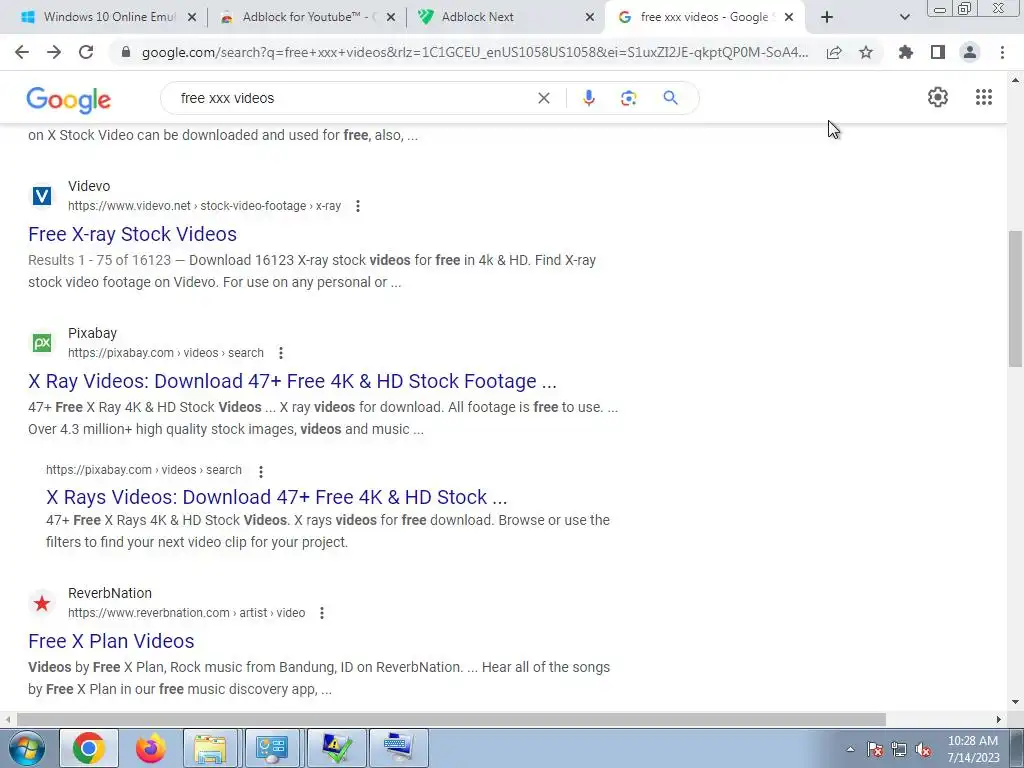Screen dimensions: 1024x768
Task: Open a new browser tab
Action: tap(827, 17)
